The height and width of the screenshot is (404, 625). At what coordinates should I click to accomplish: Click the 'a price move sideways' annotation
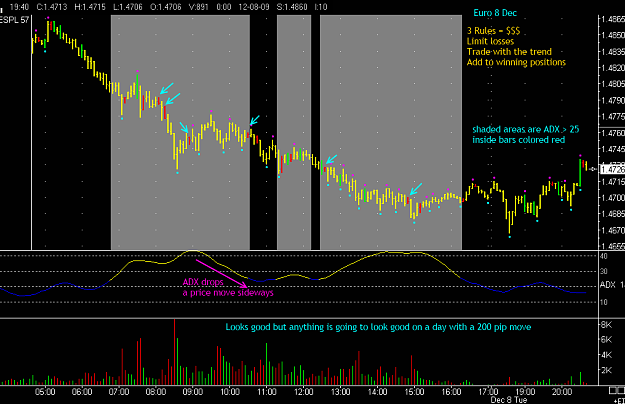[228, 293]
